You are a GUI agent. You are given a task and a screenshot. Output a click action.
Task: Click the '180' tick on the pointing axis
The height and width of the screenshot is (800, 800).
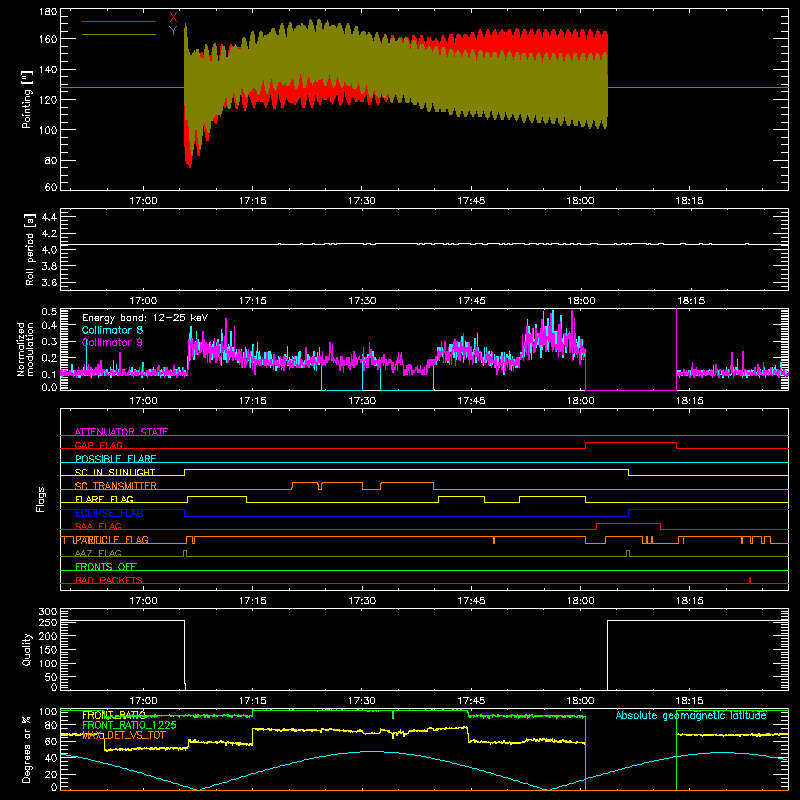coord(48,12)
